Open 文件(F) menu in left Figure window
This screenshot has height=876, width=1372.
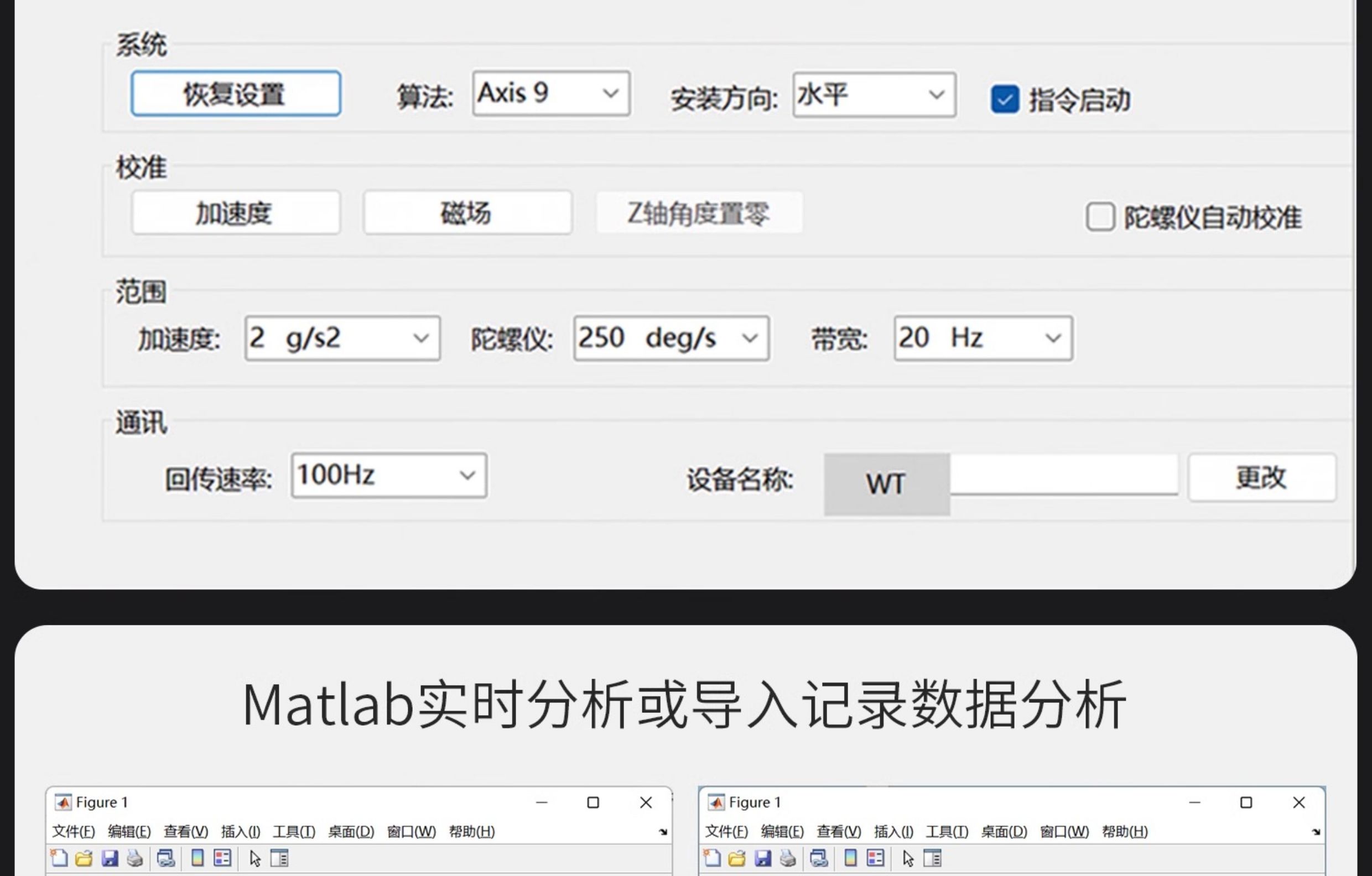coord(74,832)
